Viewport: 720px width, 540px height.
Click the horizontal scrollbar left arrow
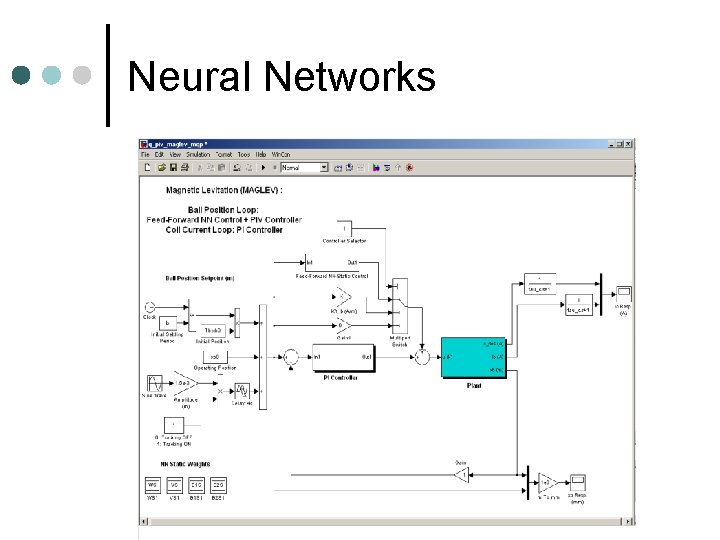144,521
